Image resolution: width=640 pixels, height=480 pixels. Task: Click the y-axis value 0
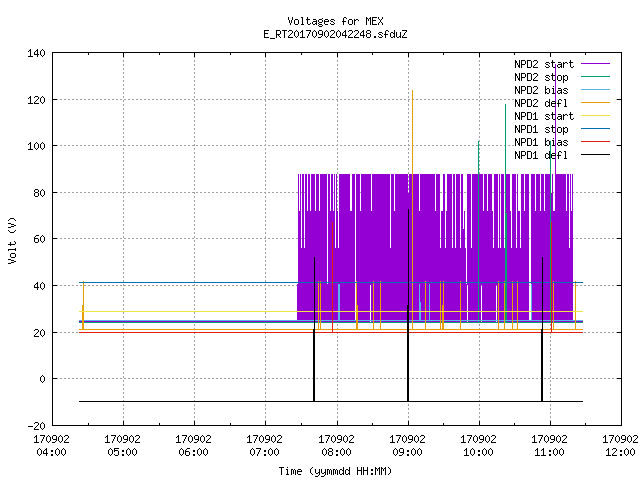42,379
